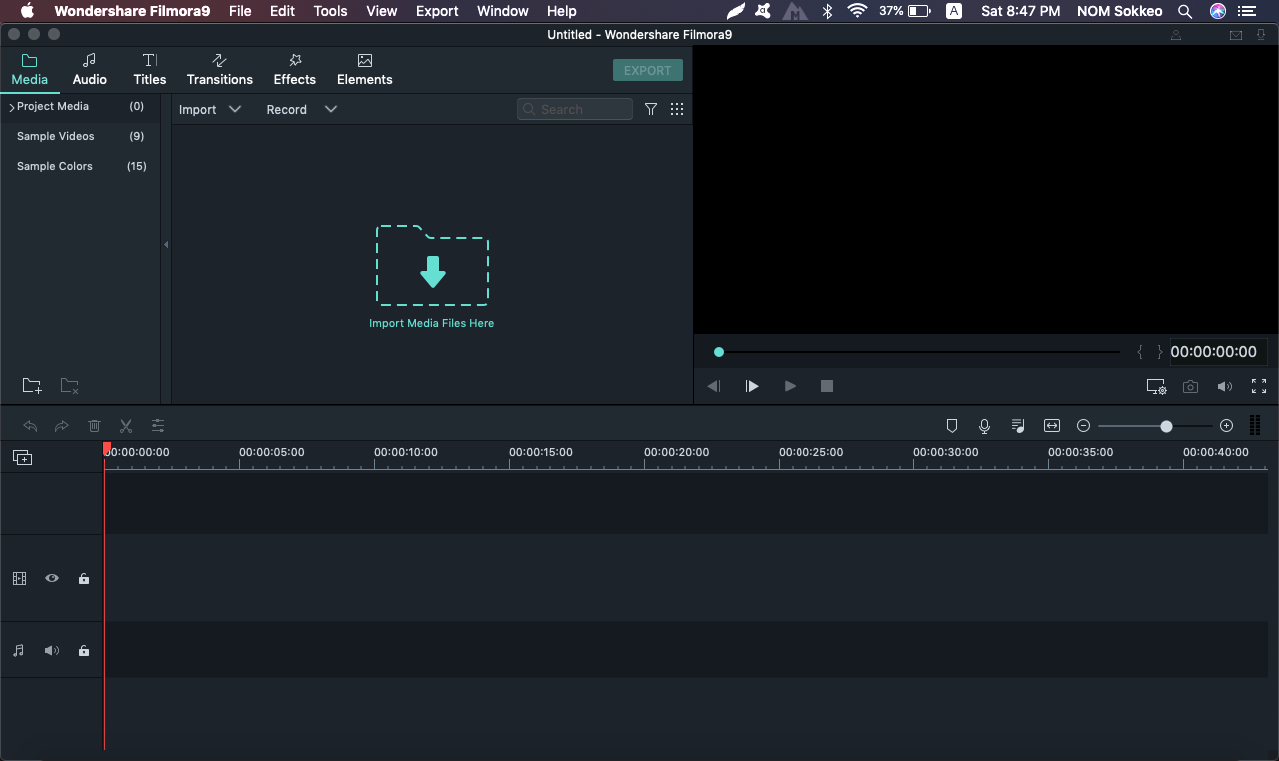Viewport: 1279px width, 761px height.
Task: Click the Delete trash icon
Action: point(94,426)
